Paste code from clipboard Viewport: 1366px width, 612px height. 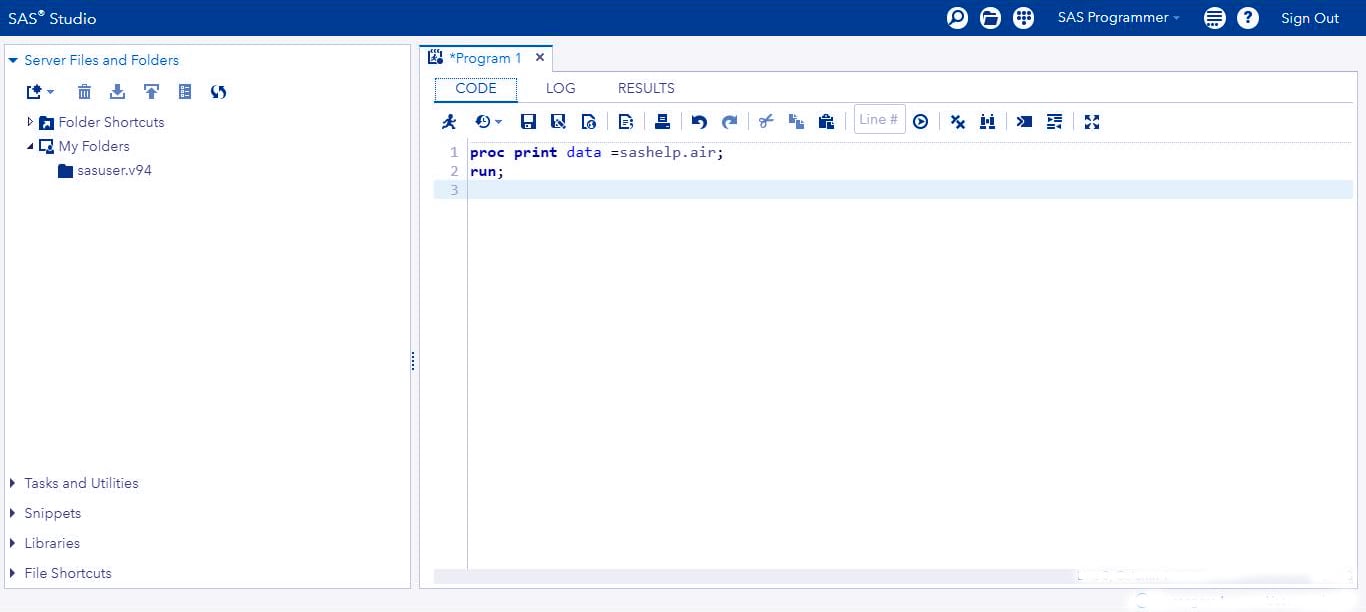[x=826, y=120]
